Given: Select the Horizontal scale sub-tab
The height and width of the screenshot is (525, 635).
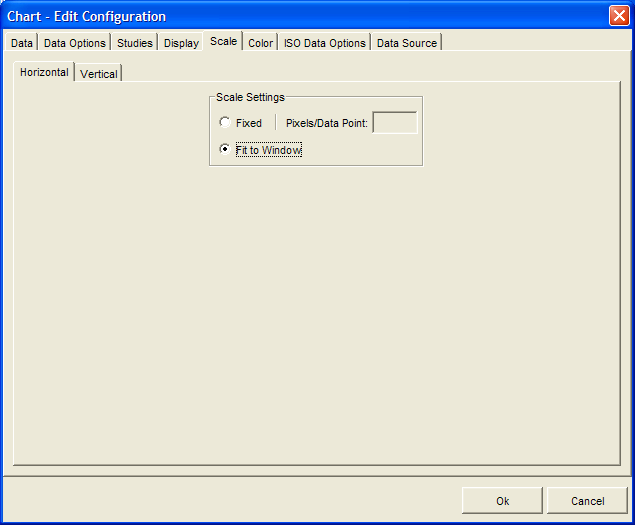Looking at the screenshot, I should coord(44,72).
